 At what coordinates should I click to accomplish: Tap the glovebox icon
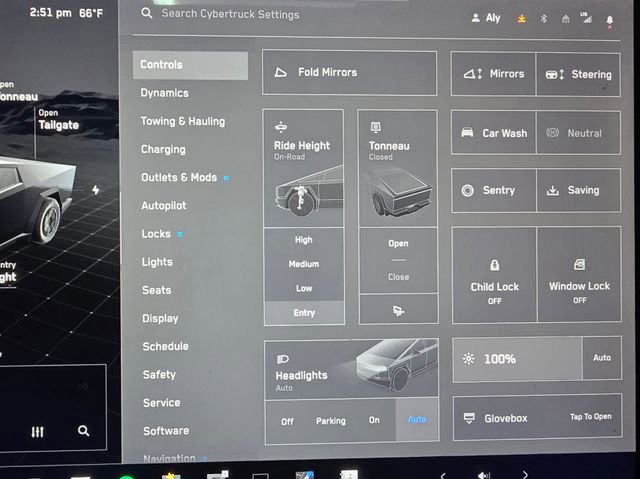pos(469,418)
